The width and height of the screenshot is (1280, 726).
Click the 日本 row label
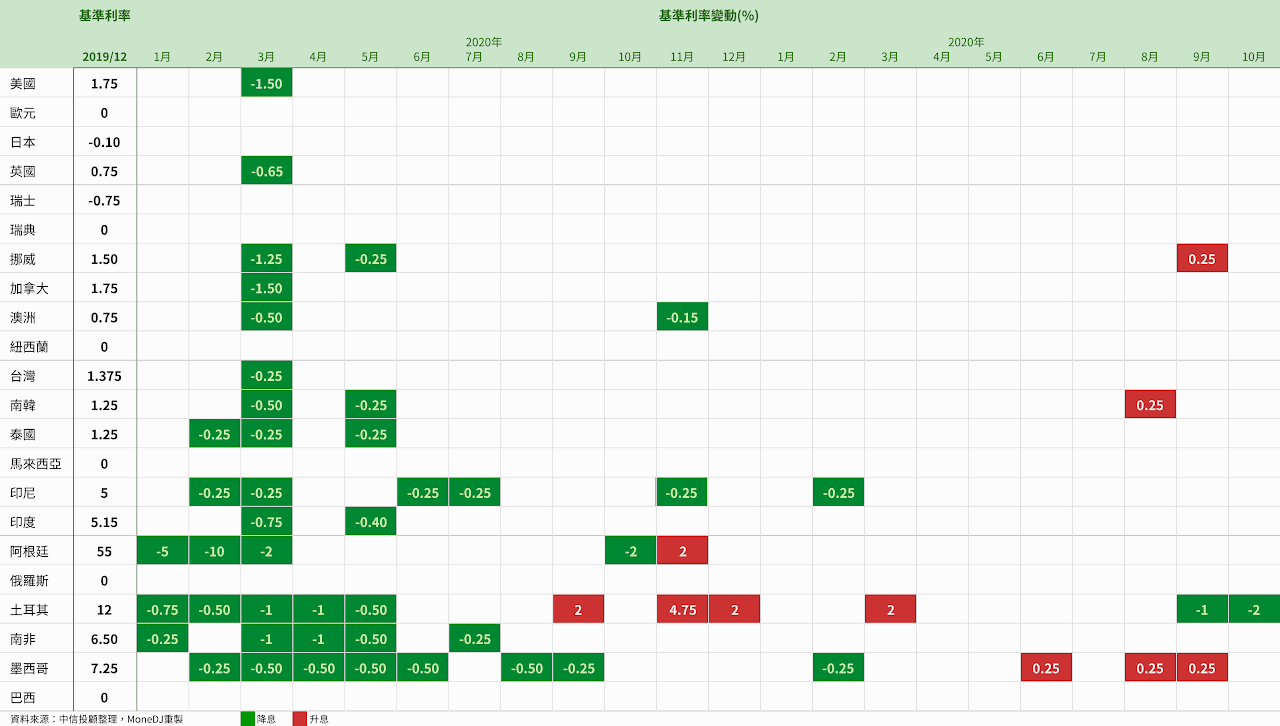tap(23, 142)
